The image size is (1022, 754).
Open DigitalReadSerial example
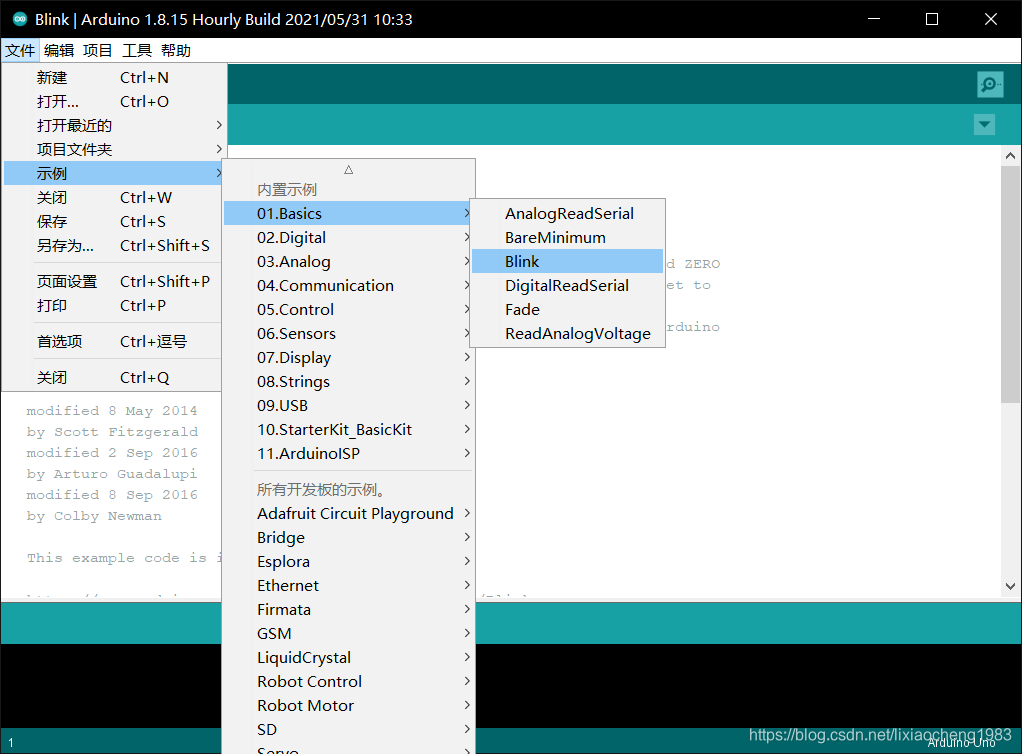tap(567, 285)
